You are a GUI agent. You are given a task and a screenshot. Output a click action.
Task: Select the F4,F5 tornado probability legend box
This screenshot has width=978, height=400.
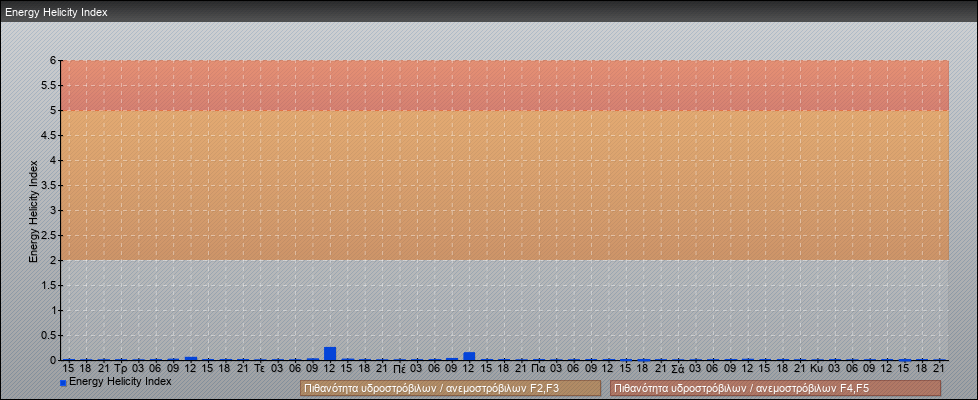(775, 388)
